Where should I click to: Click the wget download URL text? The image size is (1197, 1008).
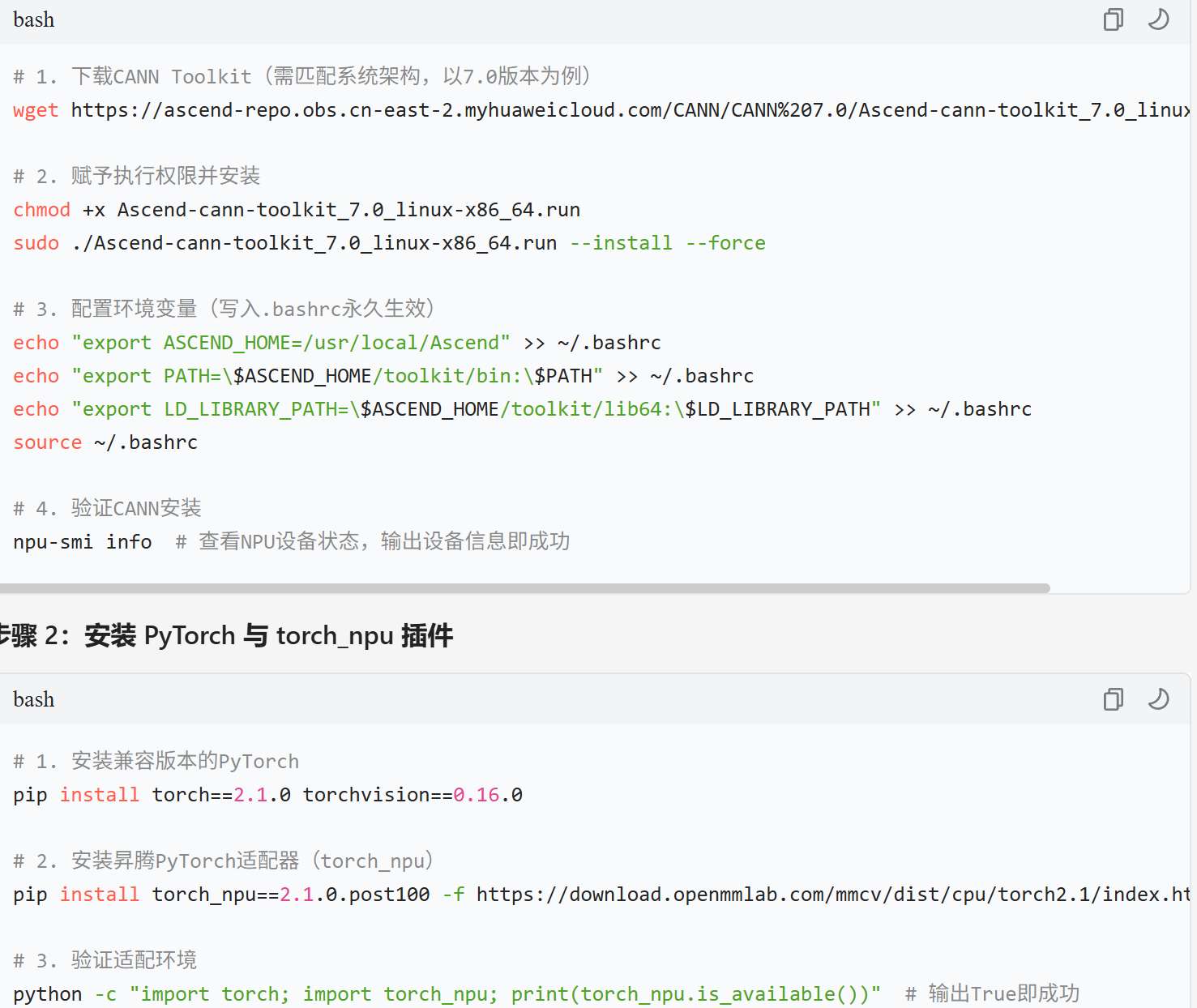tap(630, 110)
